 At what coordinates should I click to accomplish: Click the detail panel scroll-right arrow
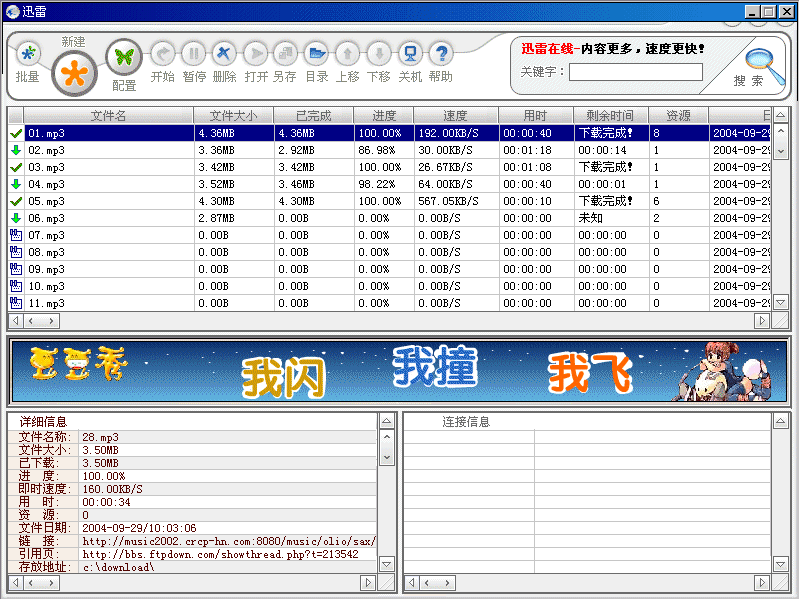tap(368, 583)
